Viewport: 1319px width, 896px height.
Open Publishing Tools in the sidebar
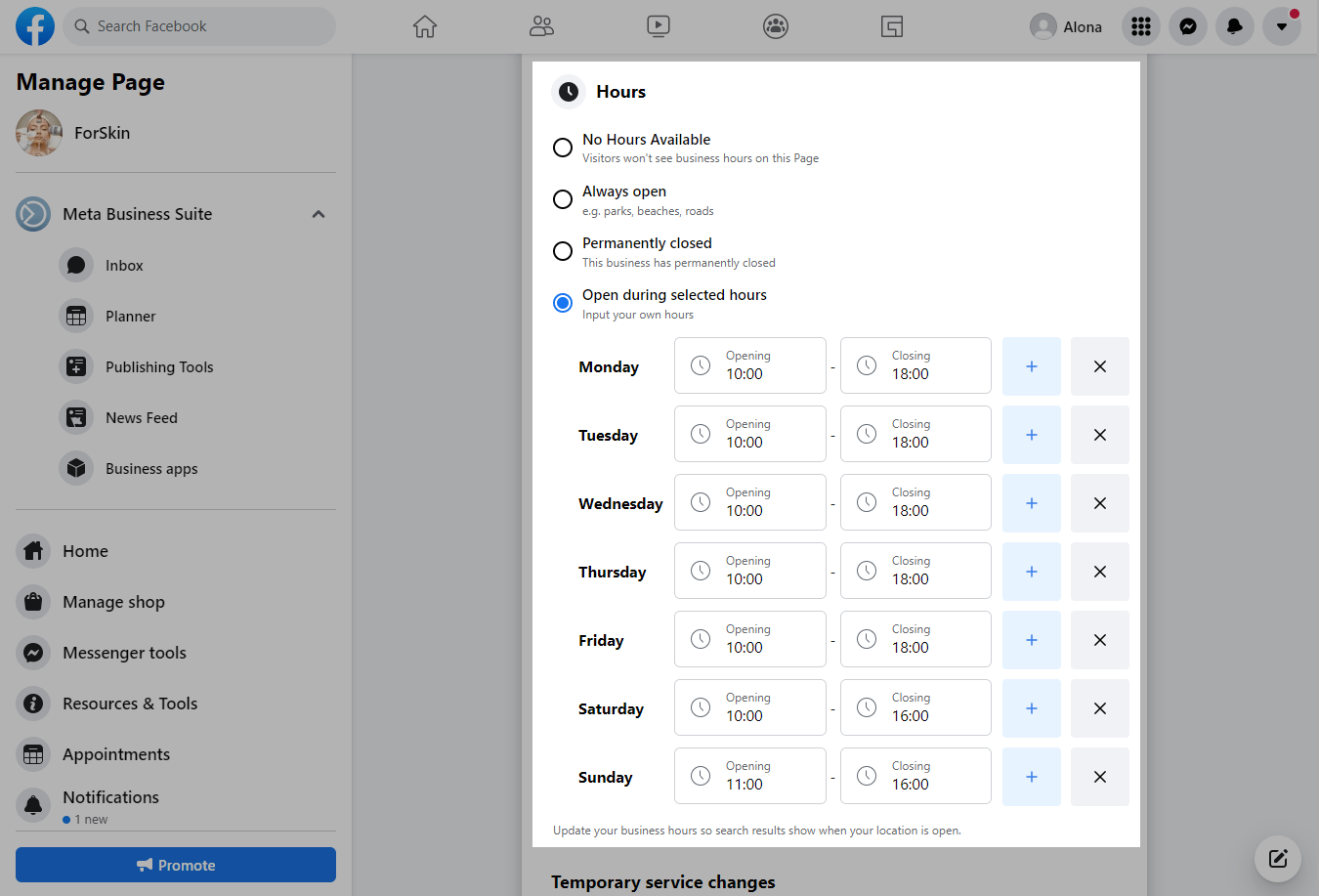coord(159,367)
